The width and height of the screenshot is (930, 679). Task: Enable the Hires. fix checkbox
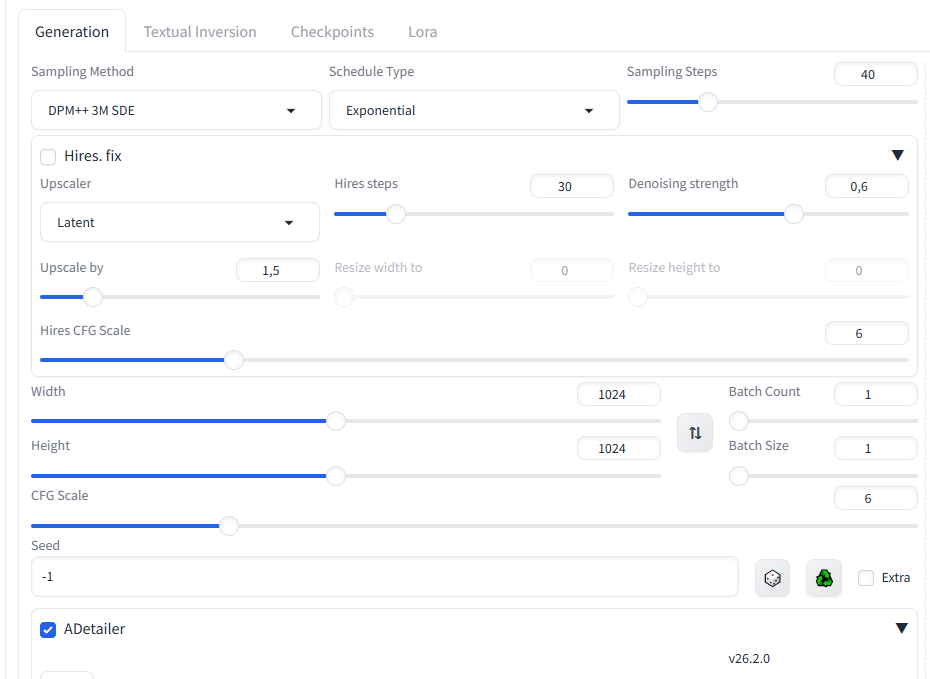tap(48, 156)
